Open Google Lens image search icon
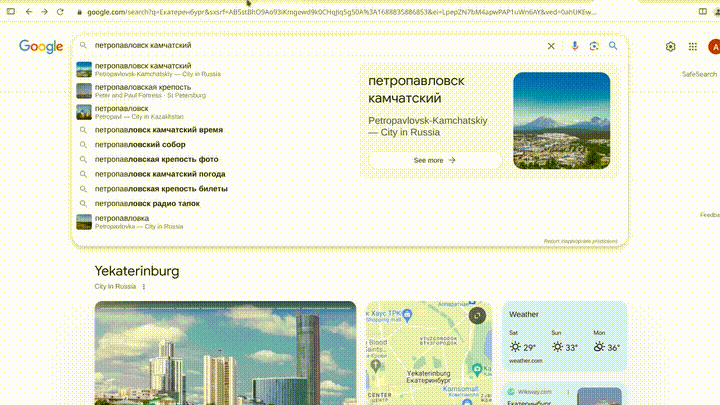 coord(594,46)
